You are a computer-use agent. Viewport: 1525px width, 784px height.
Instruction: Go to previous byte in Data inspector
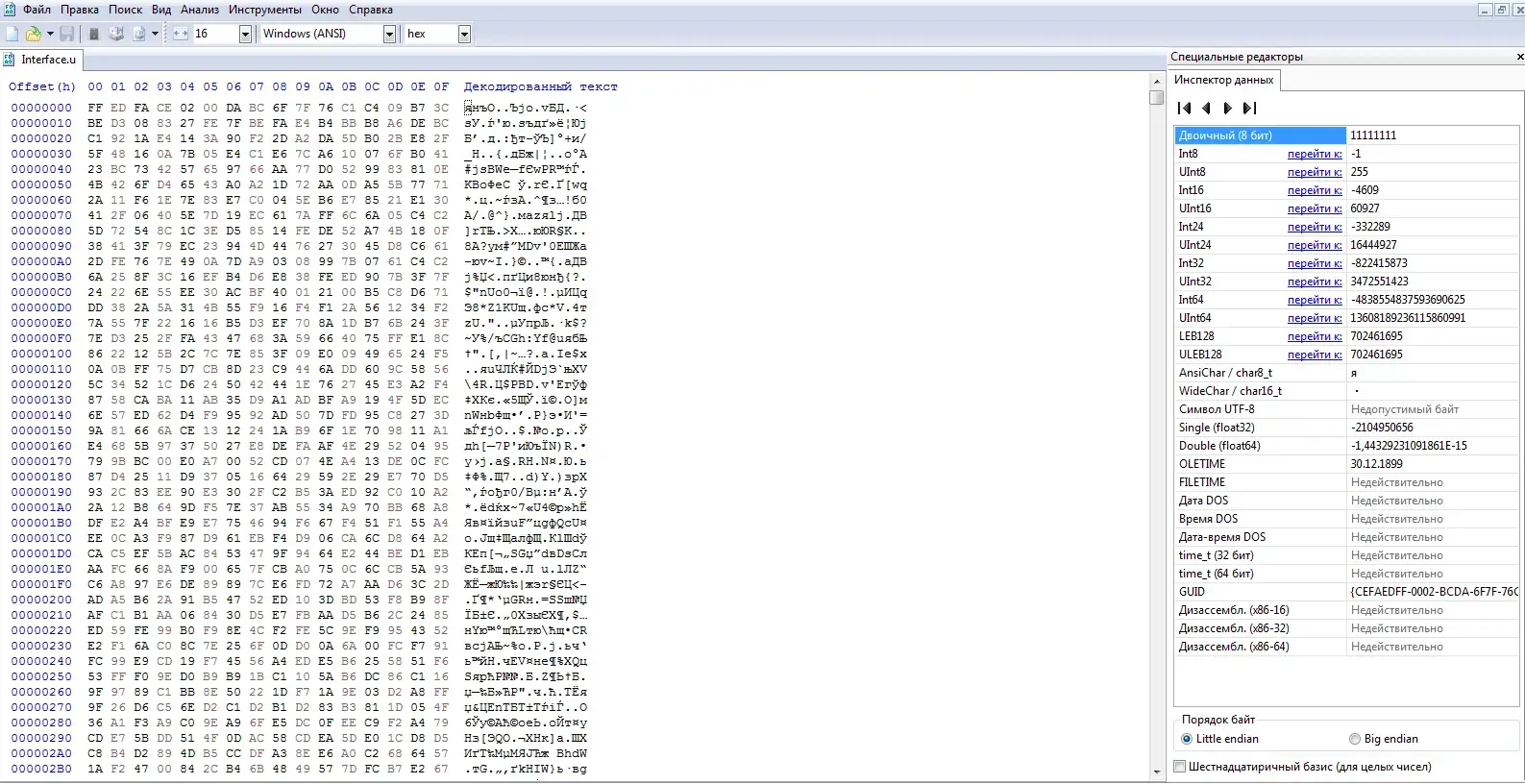[1206, 108]
